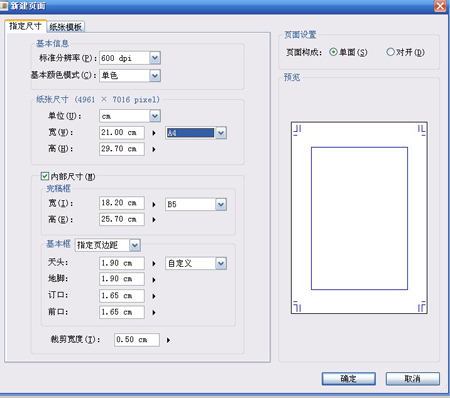Expand the A4 paper size dropdown

(x=221, y=133)
